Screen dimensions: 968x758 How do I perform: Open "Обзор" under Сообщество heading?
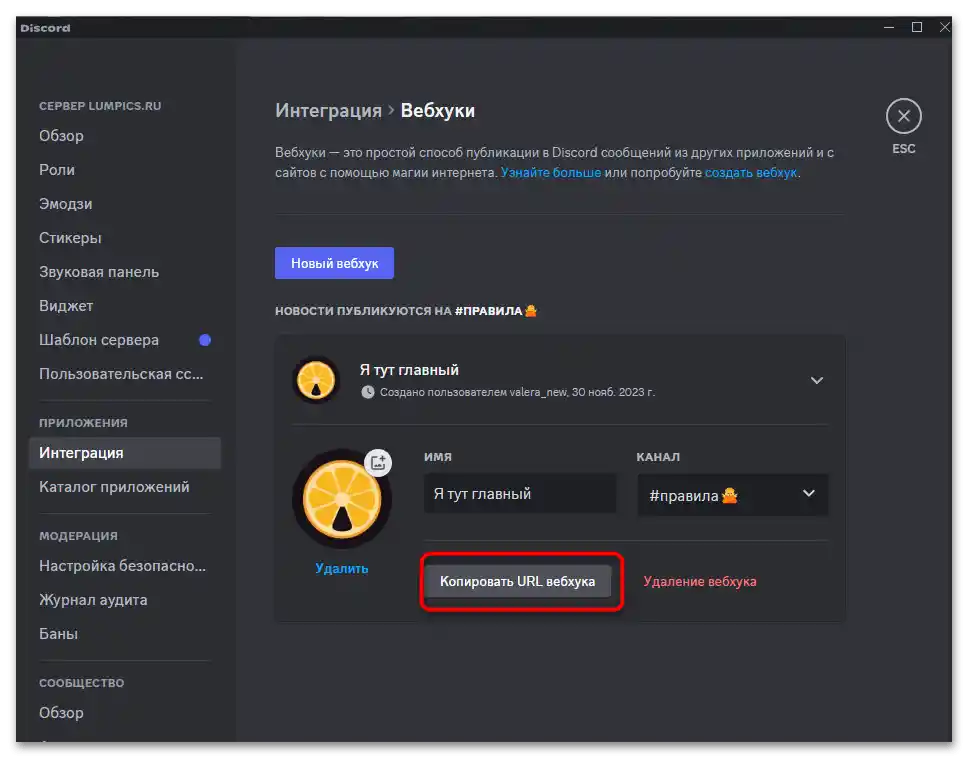(61, 712)
